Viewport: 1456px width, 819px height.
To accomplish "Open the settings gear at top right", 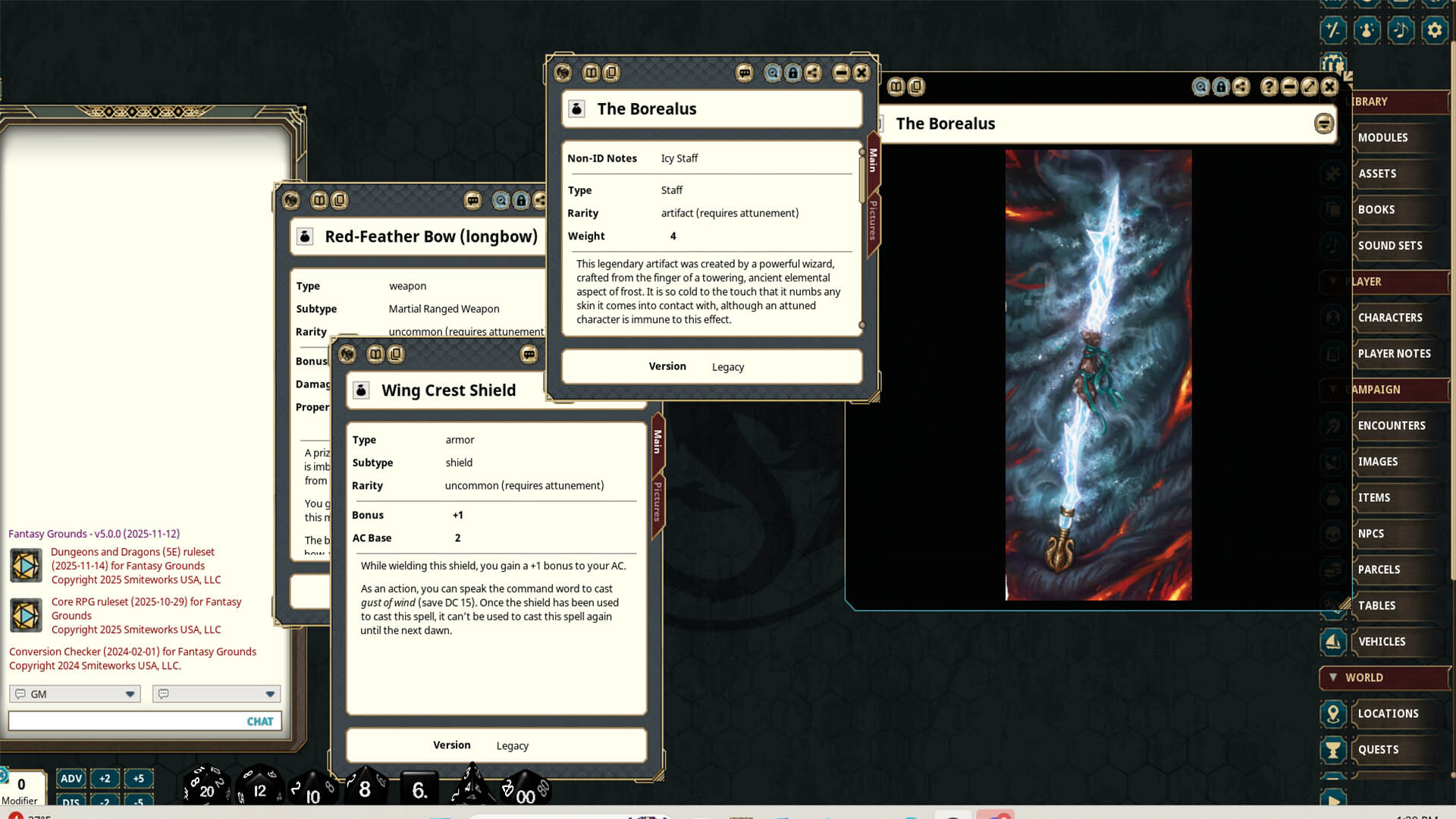I will pyautogui.click(x=1434, y=30).
